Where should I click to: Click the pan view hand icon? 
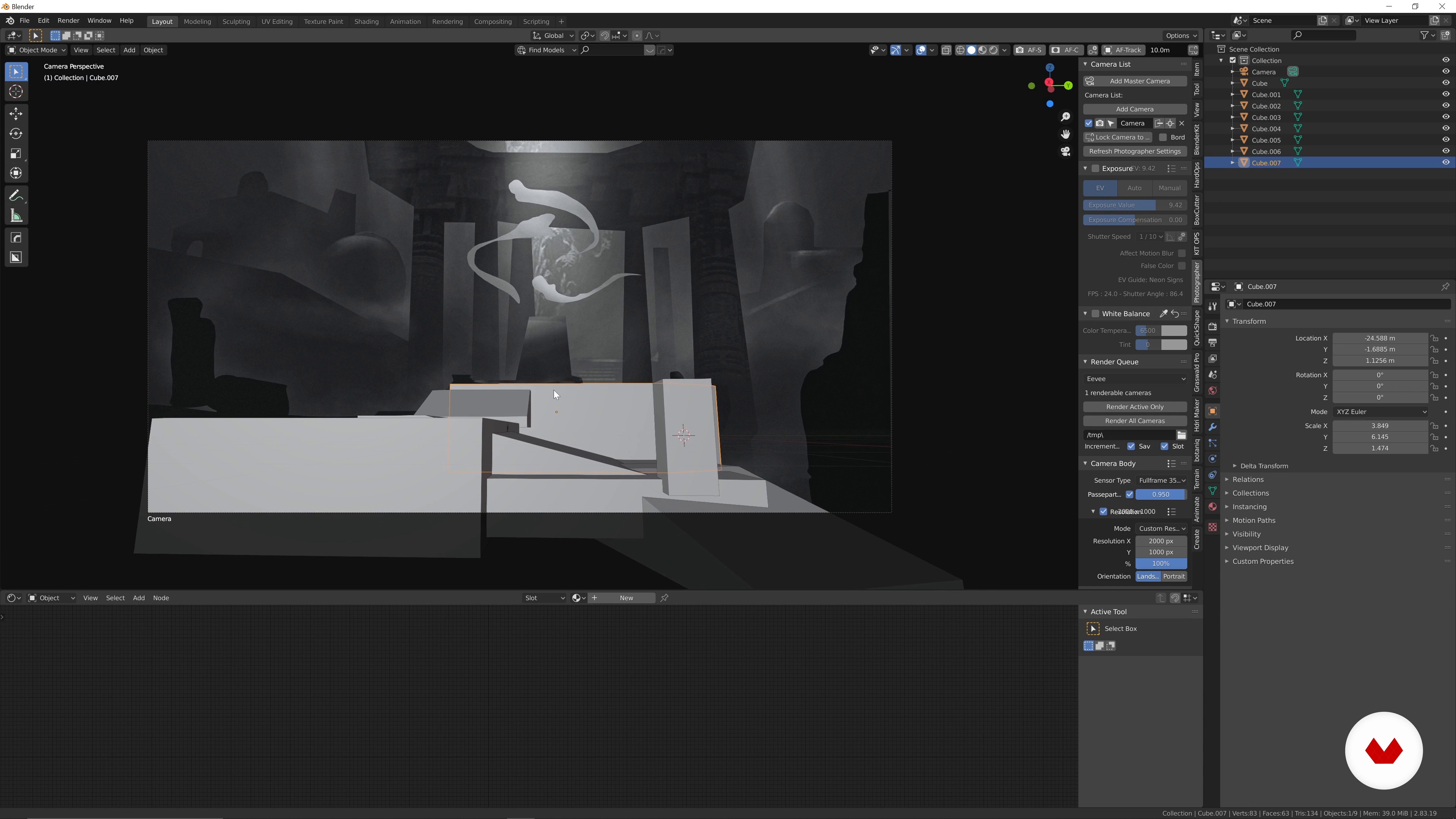[1065, 134]
